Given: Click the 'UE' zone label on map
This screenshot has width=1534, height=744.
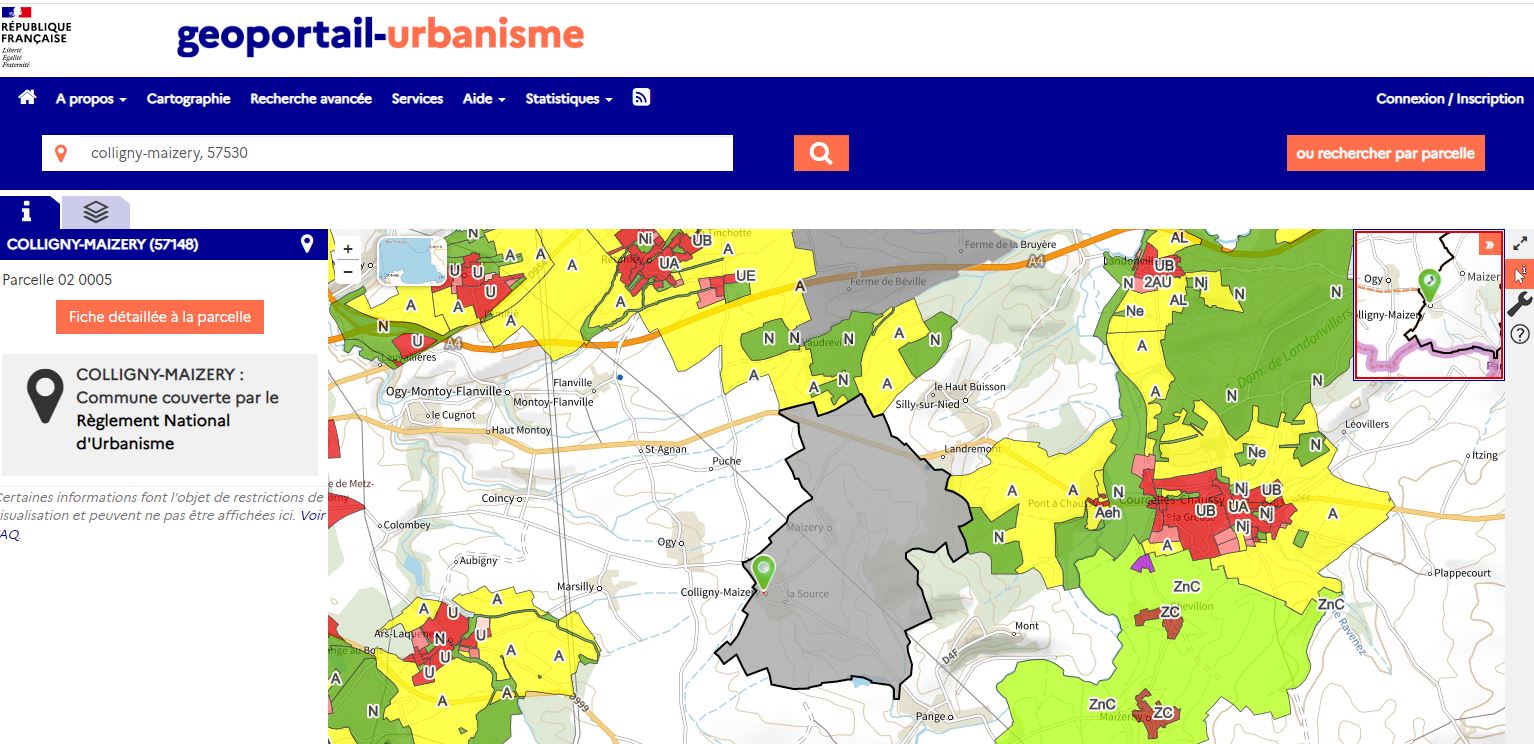Looking at the screenshot, I should pyautogui.click(x=745, y=275).
